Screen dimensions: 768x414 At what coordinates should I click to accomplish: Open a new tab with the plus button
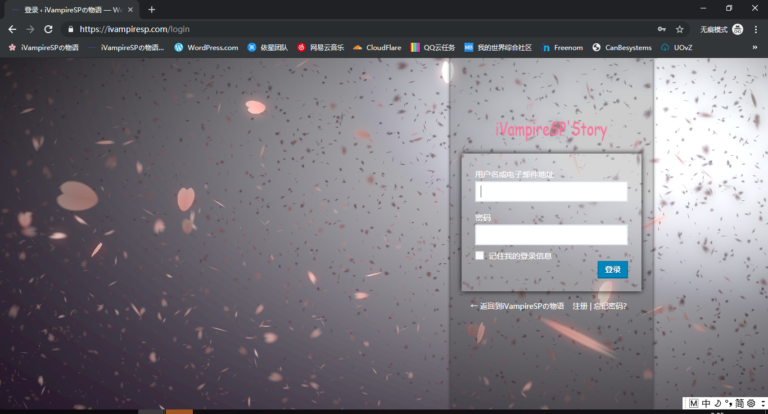tap(152, 9)
